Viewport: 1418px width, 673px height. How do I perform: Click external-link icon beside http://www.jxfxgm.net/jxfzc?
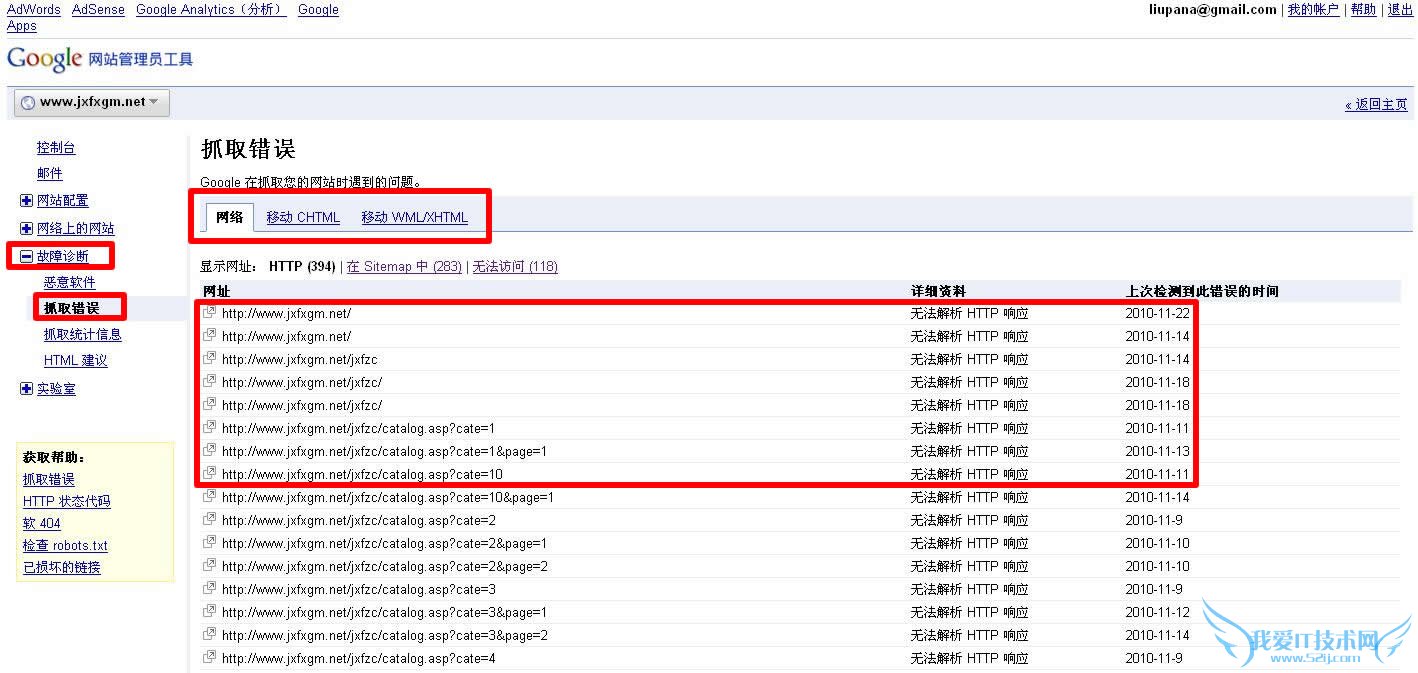point(209,358)
